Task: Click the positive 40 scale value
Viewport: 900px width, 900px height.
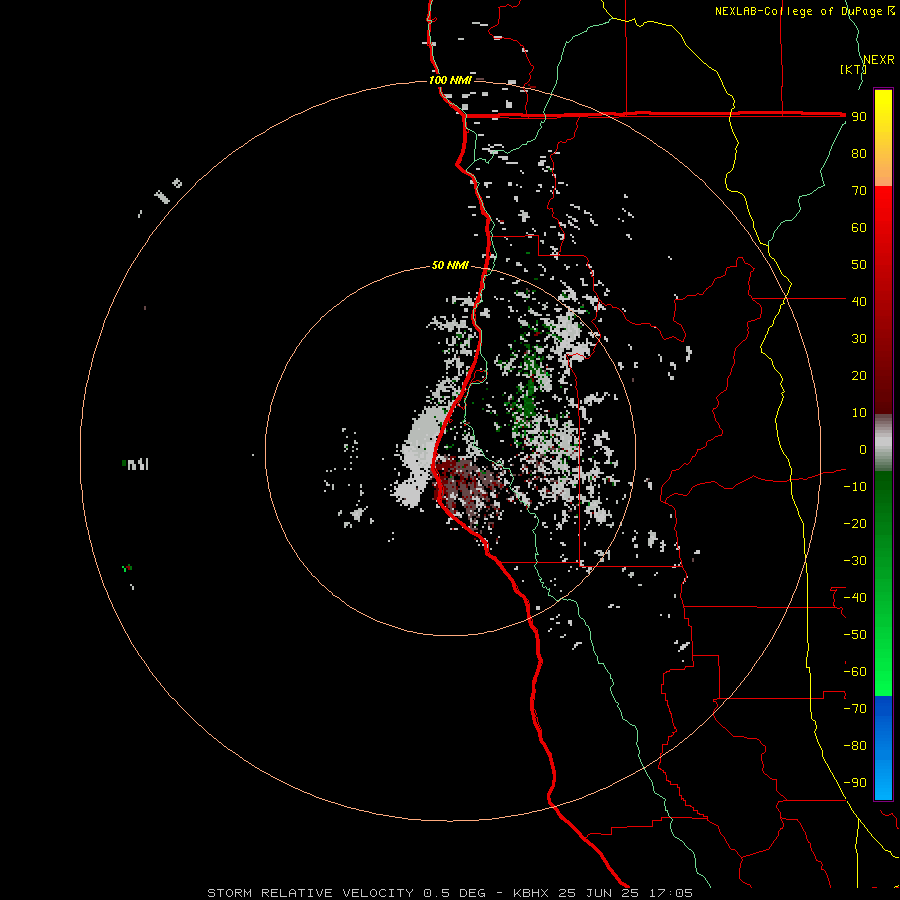Action: tap(859, 302)
